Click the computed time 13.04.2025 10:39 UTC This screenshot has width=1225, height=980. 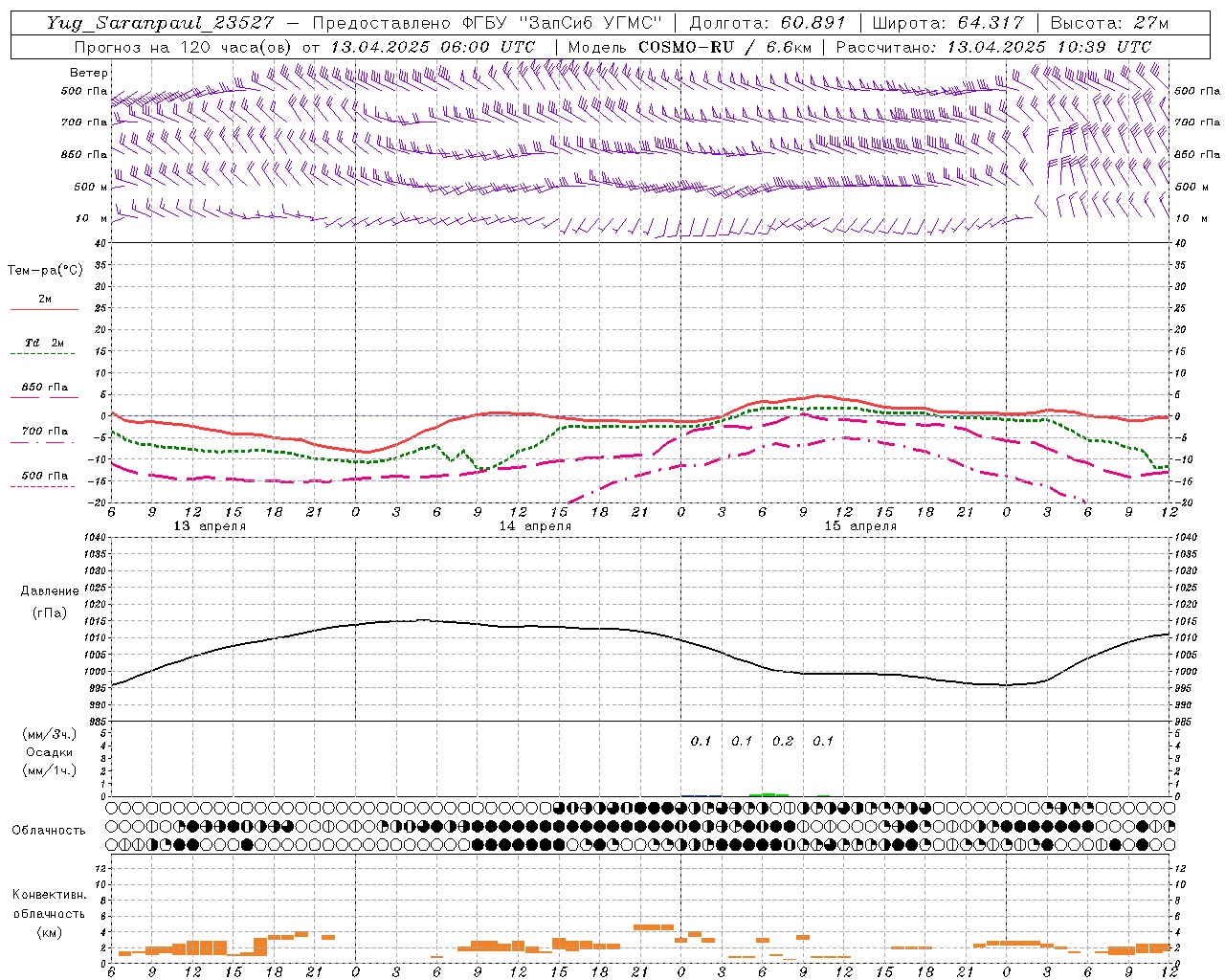pyautogui.click(x=1049, y=47)
